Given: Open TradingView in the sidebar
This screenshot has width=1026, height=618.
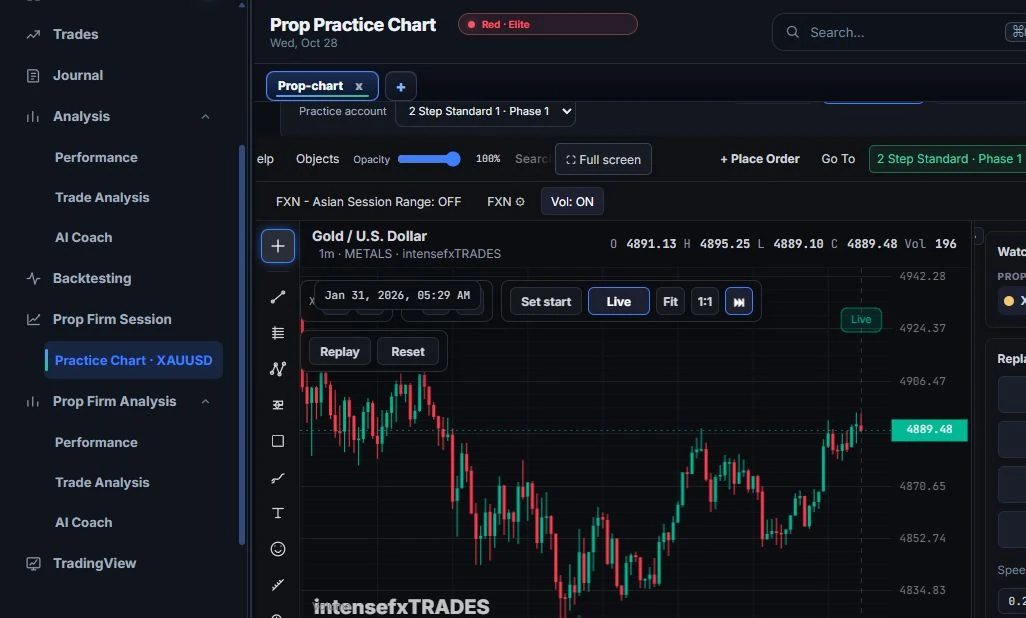Looking at the screenshot, I should 94,563.
